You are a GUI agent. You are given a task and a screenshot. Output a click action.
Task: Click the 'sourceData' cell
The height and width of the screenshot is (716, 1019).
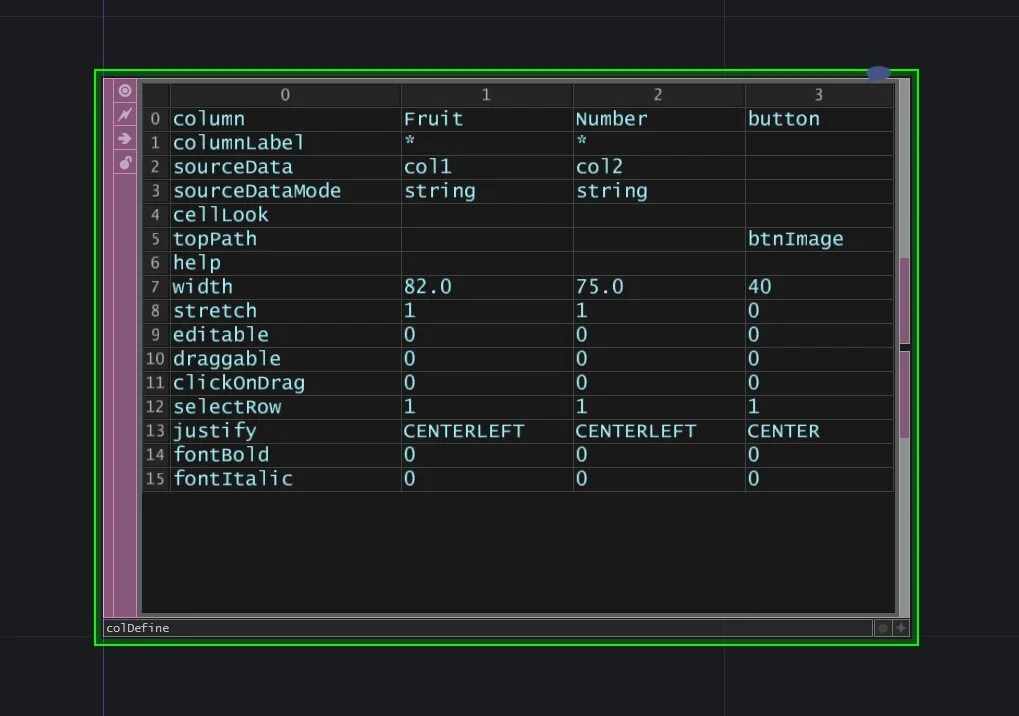point(285,167)
